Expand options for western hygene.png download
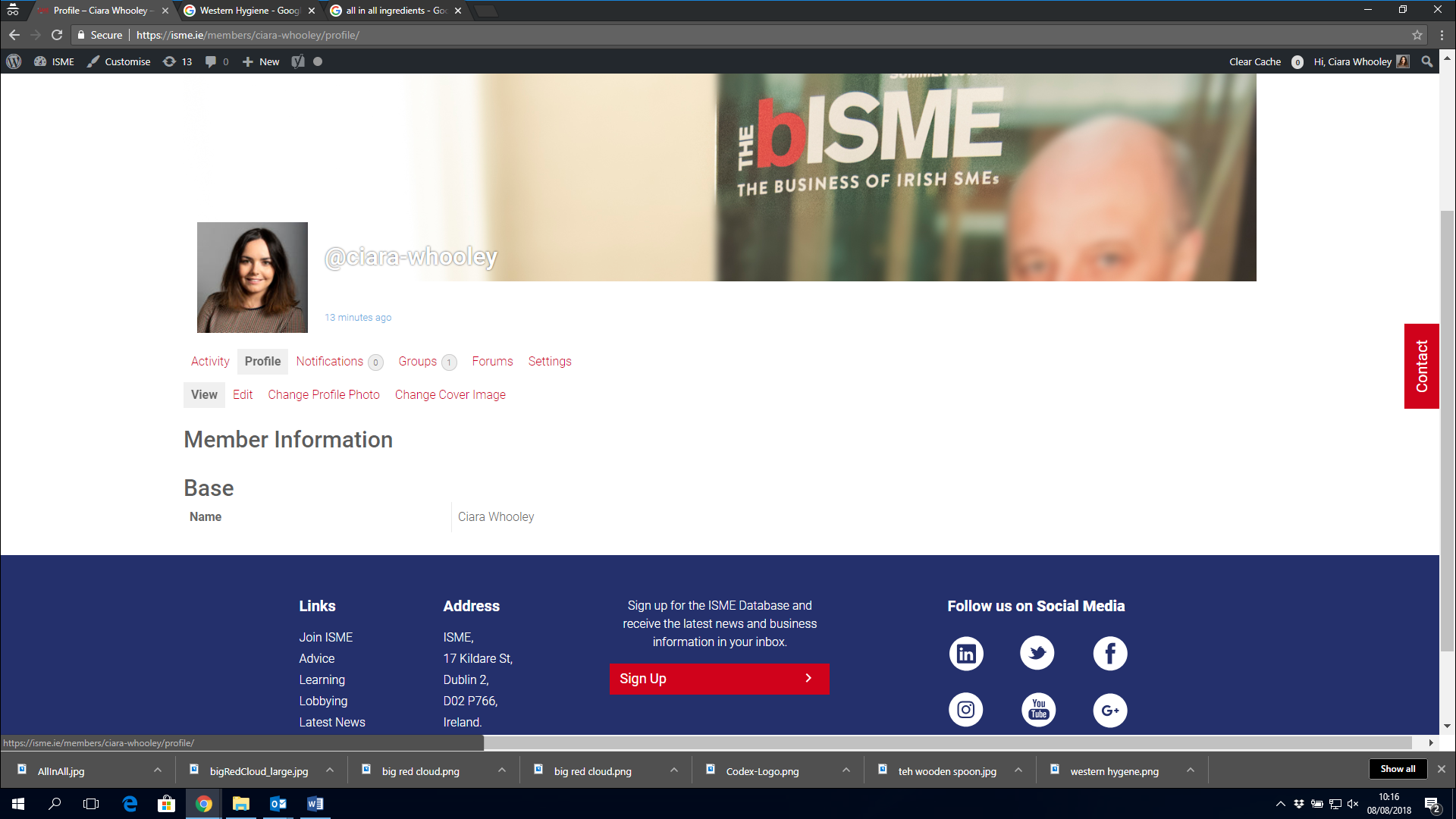 tap(1191, 770)
